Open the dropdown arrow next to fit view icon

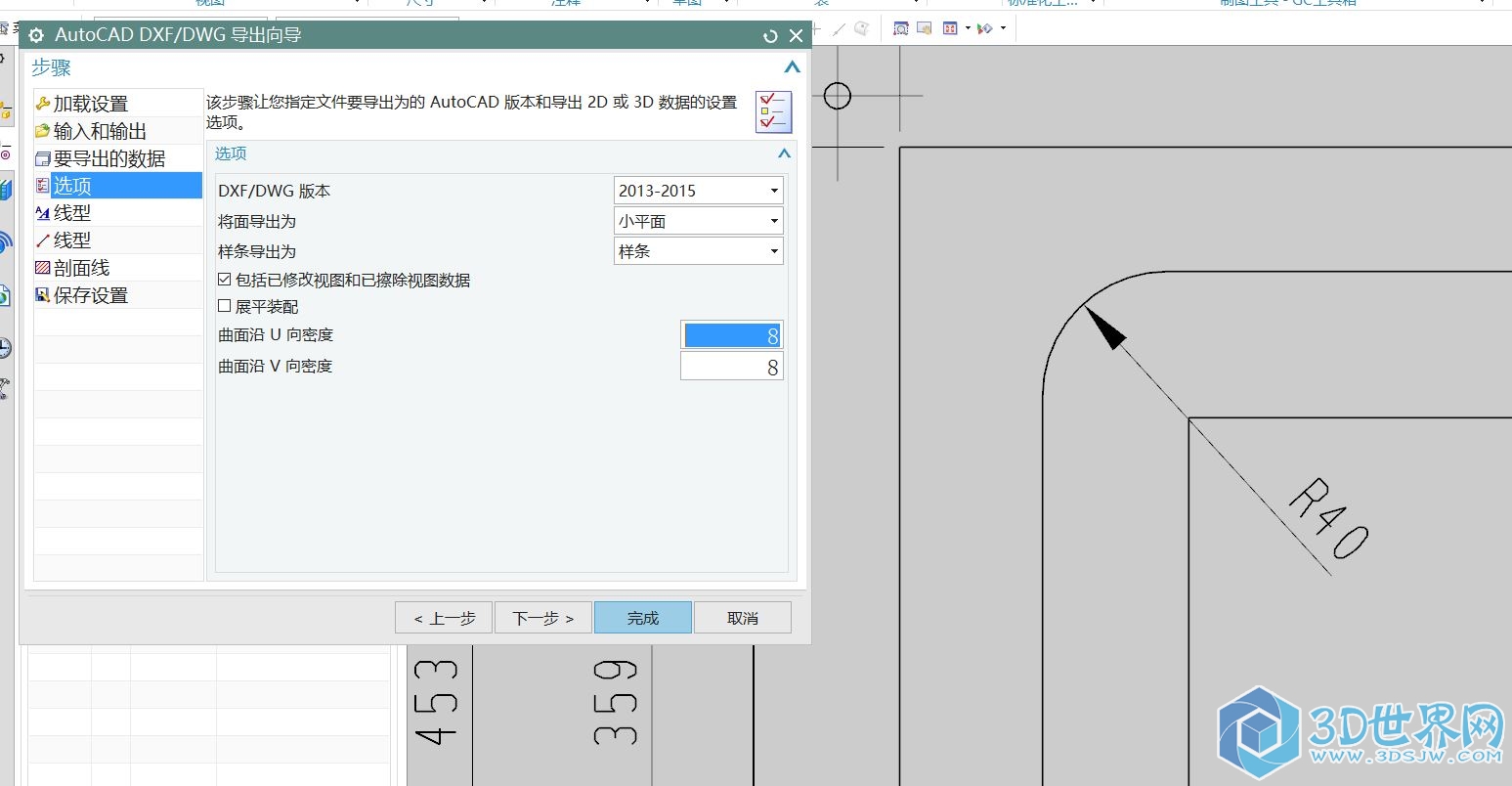968,28
